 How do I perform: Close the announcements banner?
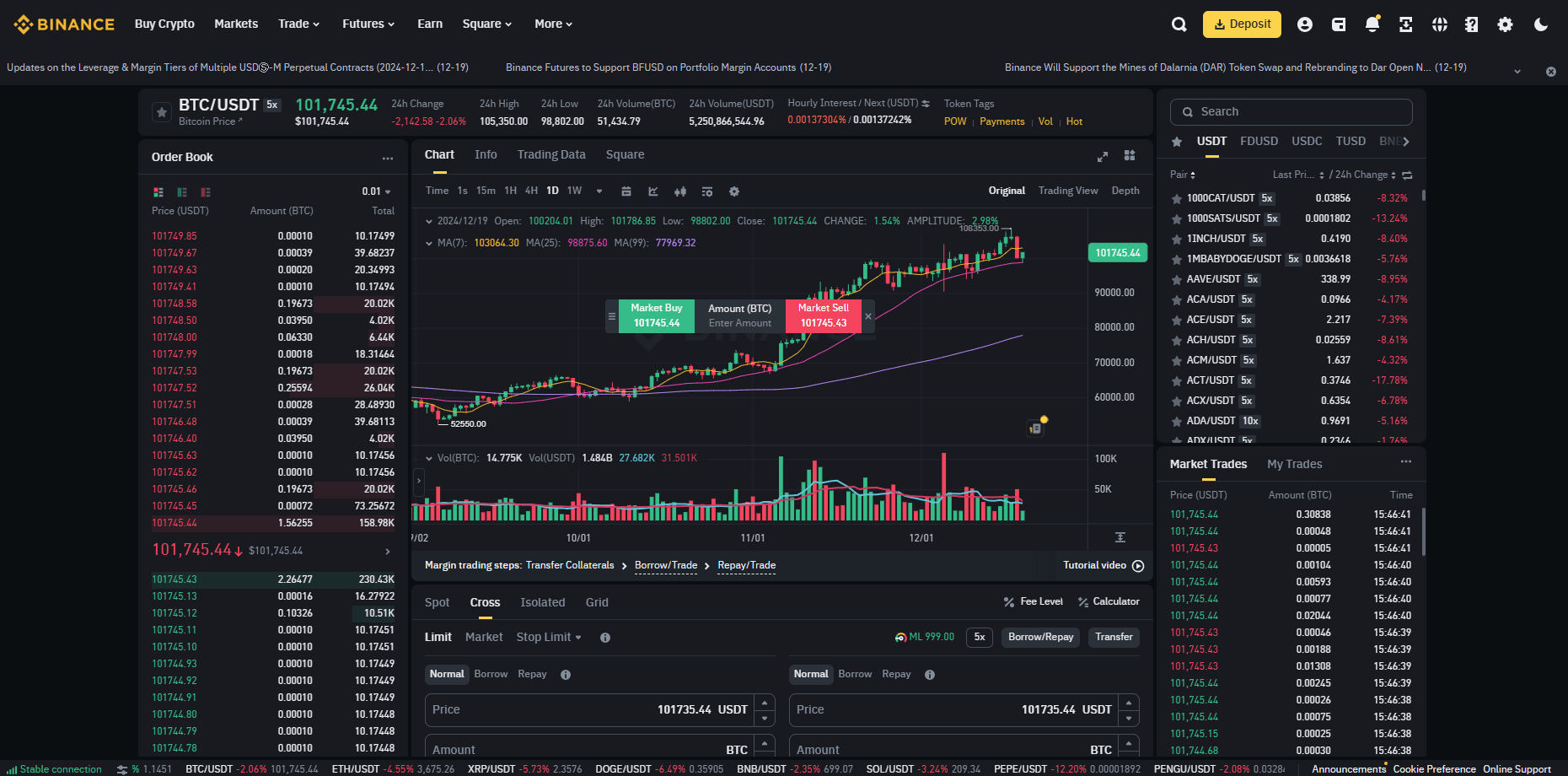[x=1551, y=72]
